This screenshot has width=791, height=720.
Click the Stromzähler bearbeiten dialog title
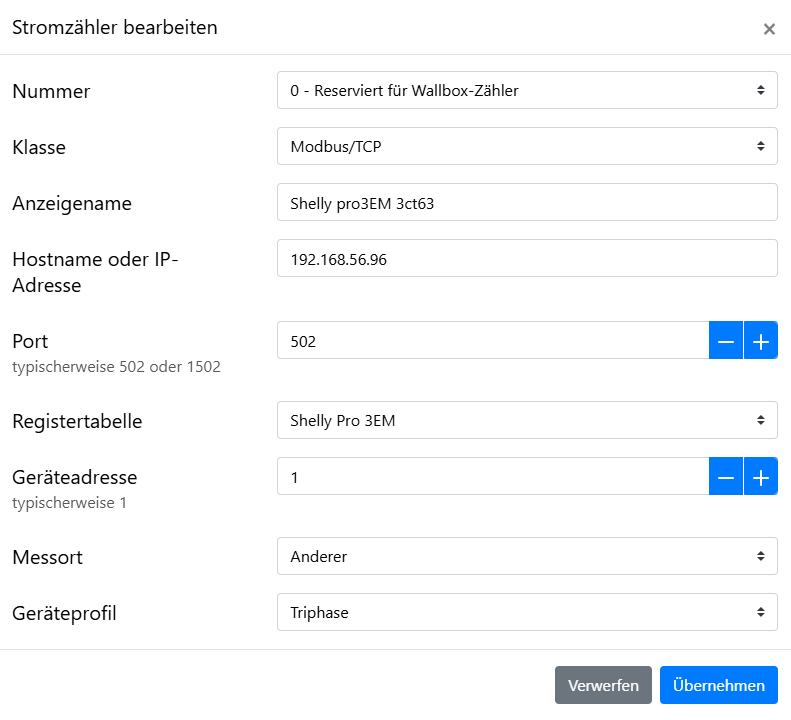pyautogui.click(x=114, y=28)
